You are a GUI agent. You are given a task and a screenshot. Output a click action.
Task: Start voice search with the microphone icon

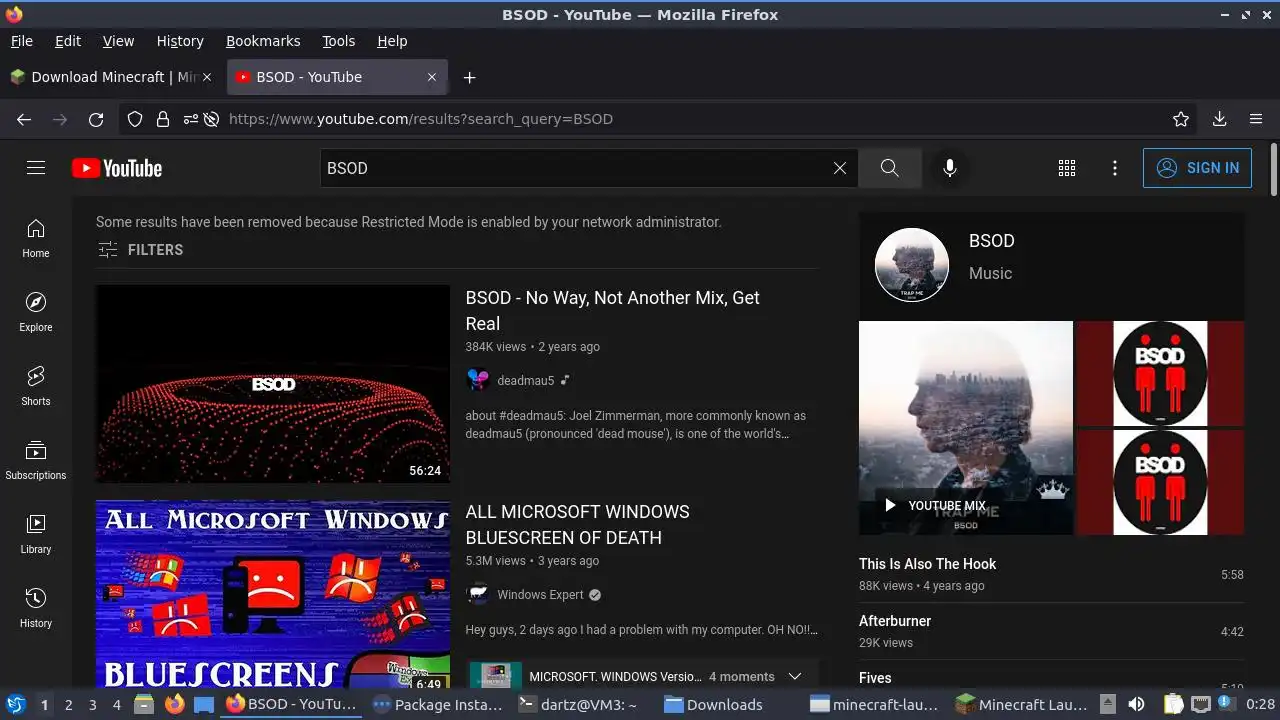950,168
